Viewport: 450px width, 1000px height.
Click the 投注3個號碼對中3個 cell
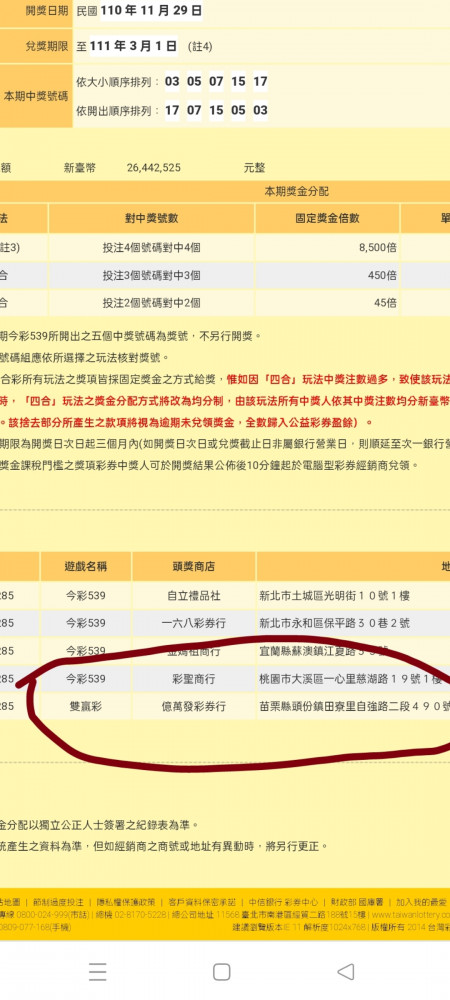tap(151, 275)
